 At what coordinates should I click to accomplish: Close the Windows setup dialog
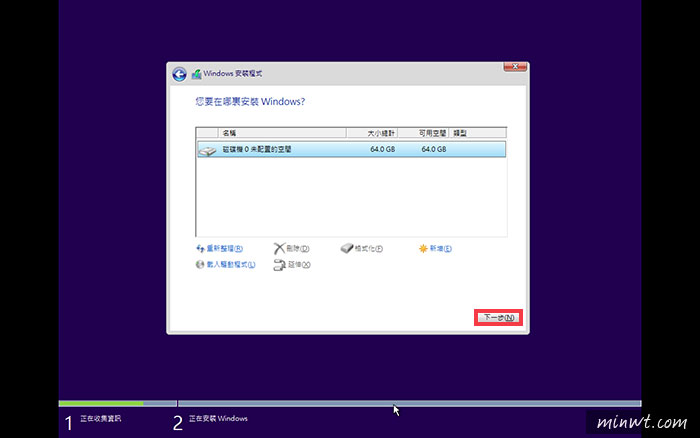(515, 67)
